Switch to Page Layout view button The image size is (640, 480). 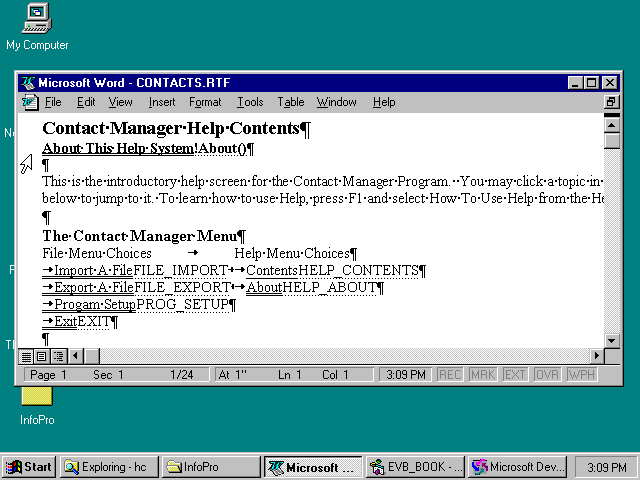pyautogui.click(x=42, y=356)
